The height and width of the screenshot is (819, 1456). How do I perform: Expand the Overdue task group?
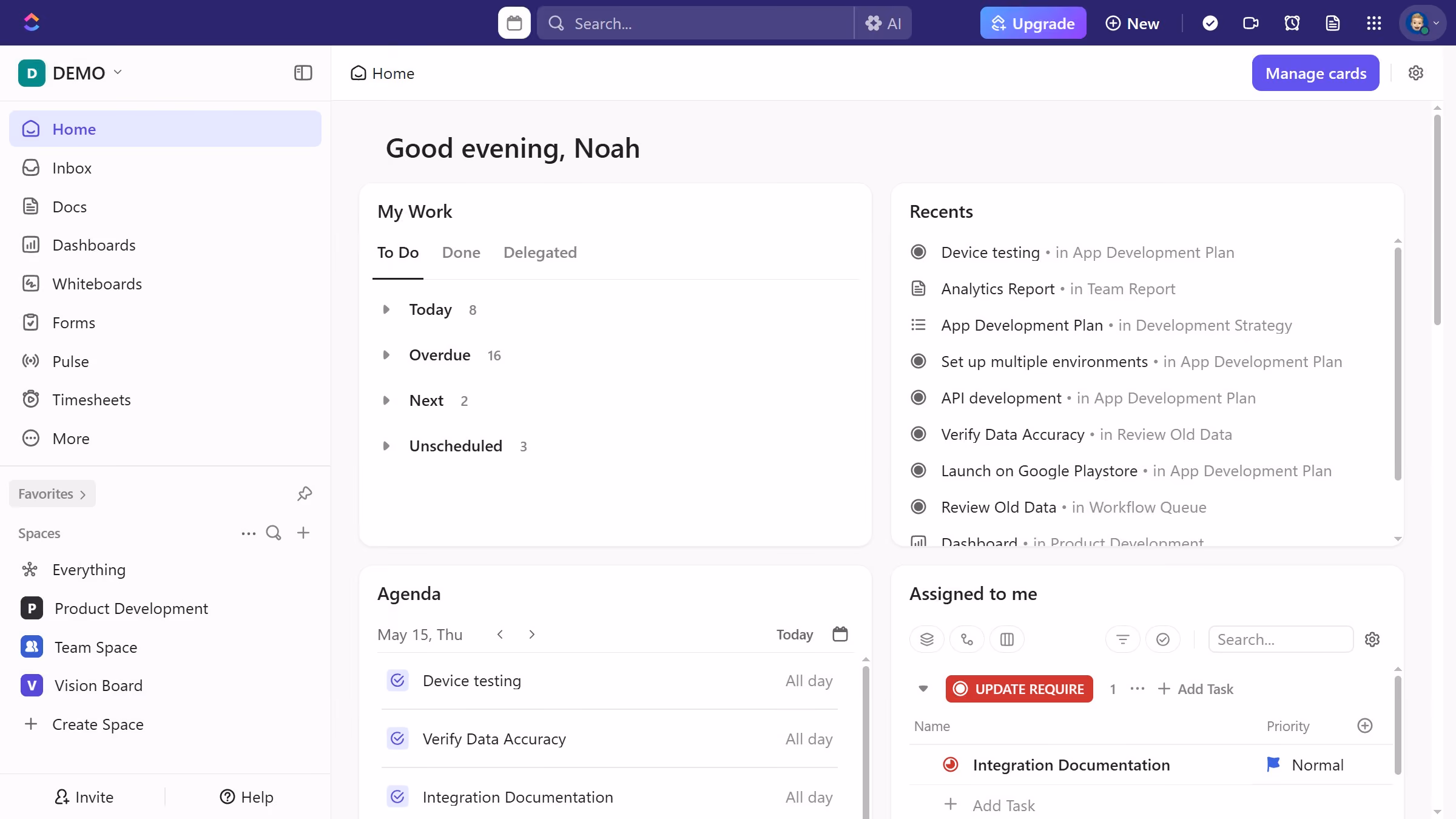[386, 355]
